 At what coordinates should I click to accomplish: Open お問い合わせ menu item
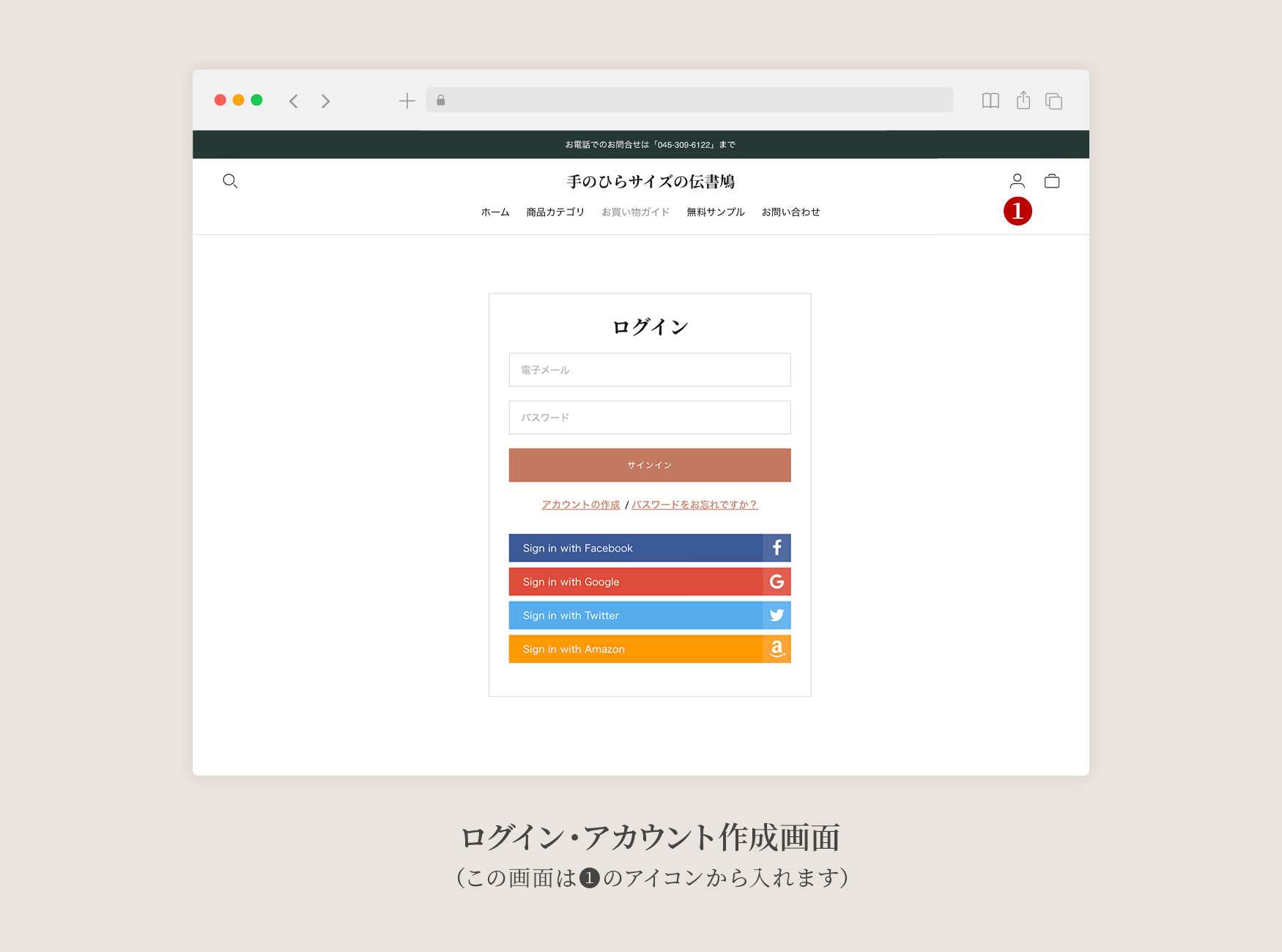click(x=790, y=212)
